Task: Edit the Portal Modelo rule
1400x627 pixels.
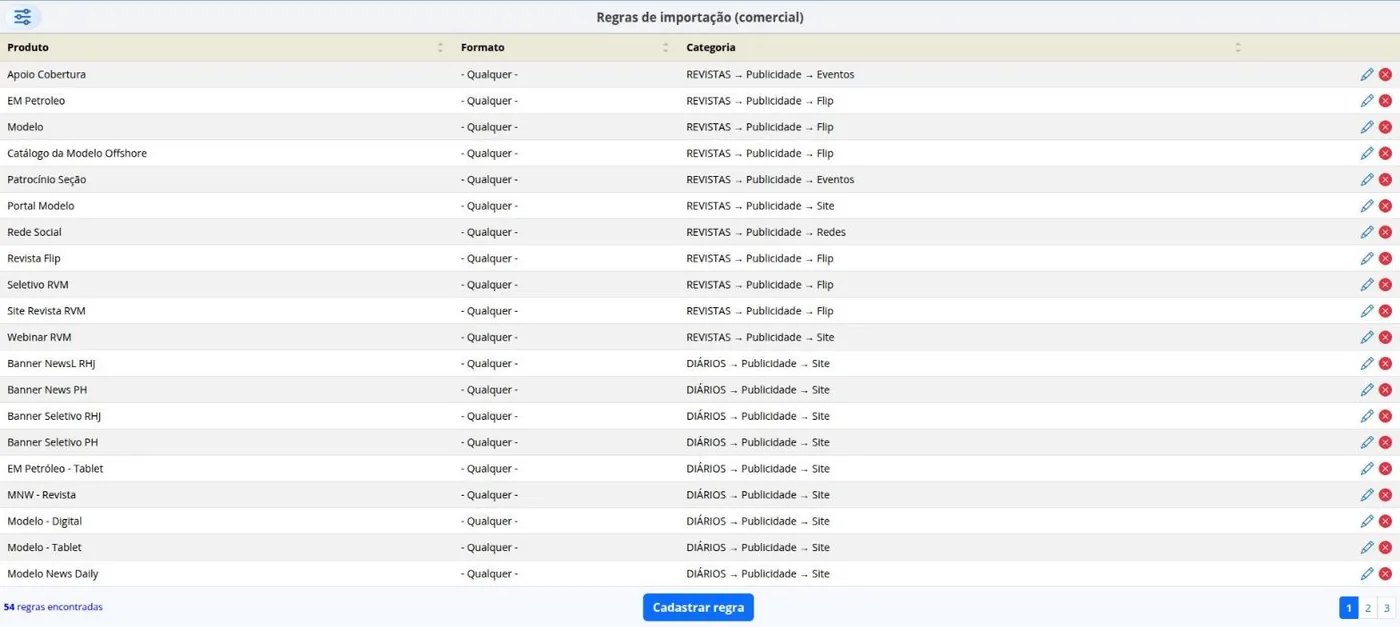Action: point(1367,205)
